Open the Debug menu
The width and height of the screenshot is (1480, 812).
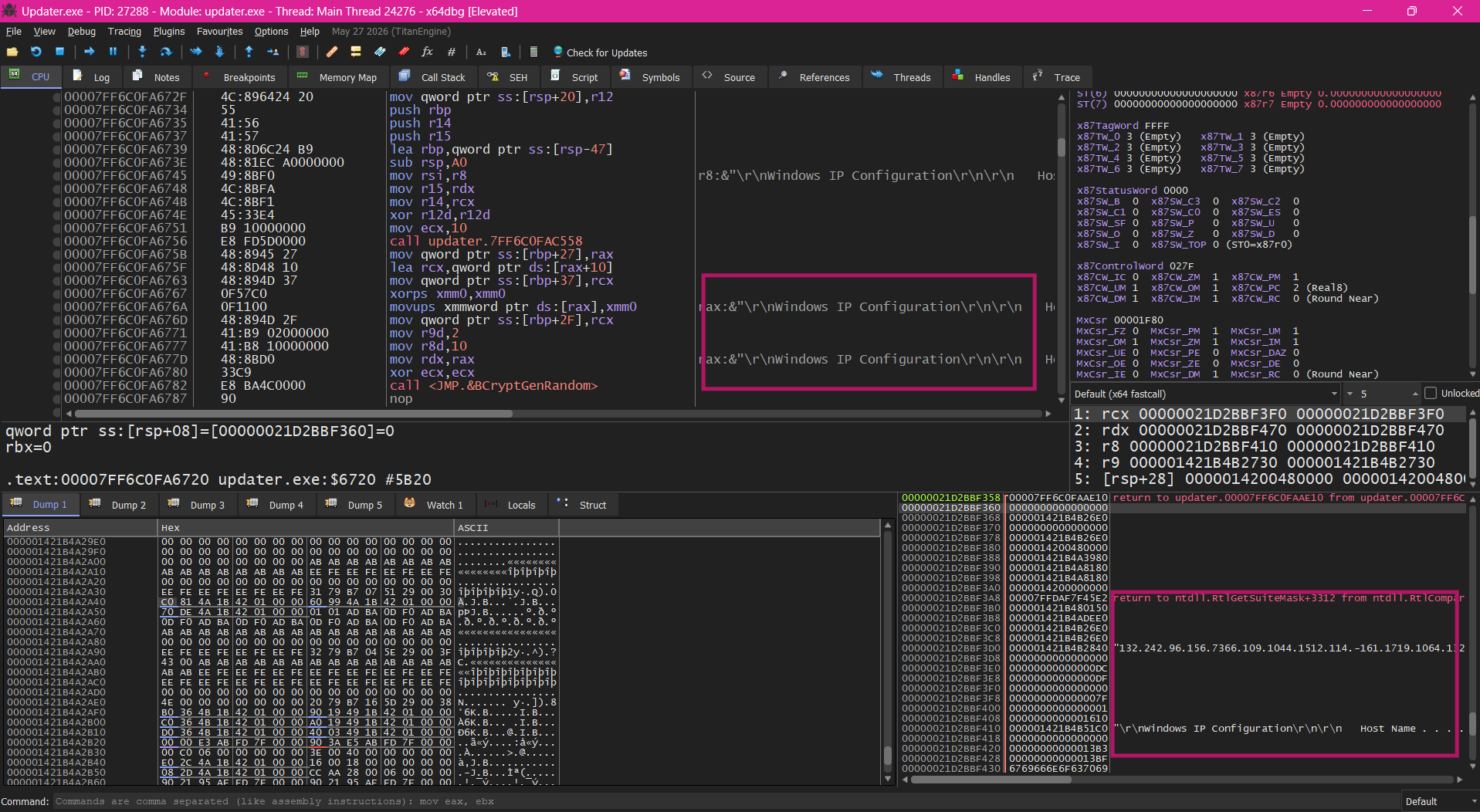[82, 32]
